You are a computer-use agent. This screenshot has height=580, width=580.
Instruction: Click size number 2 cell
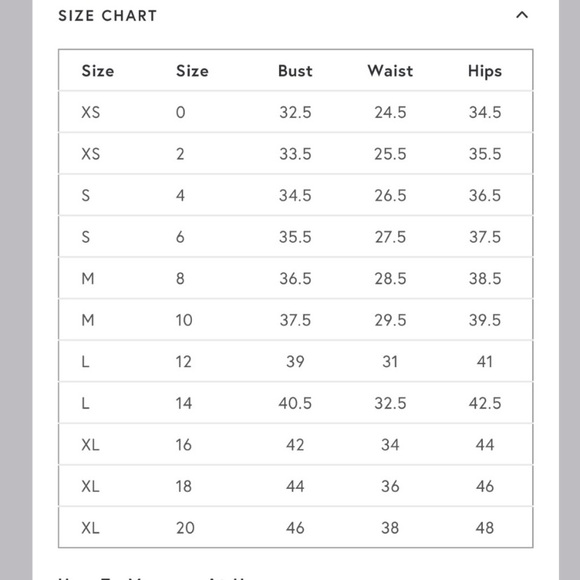[180, 154]
